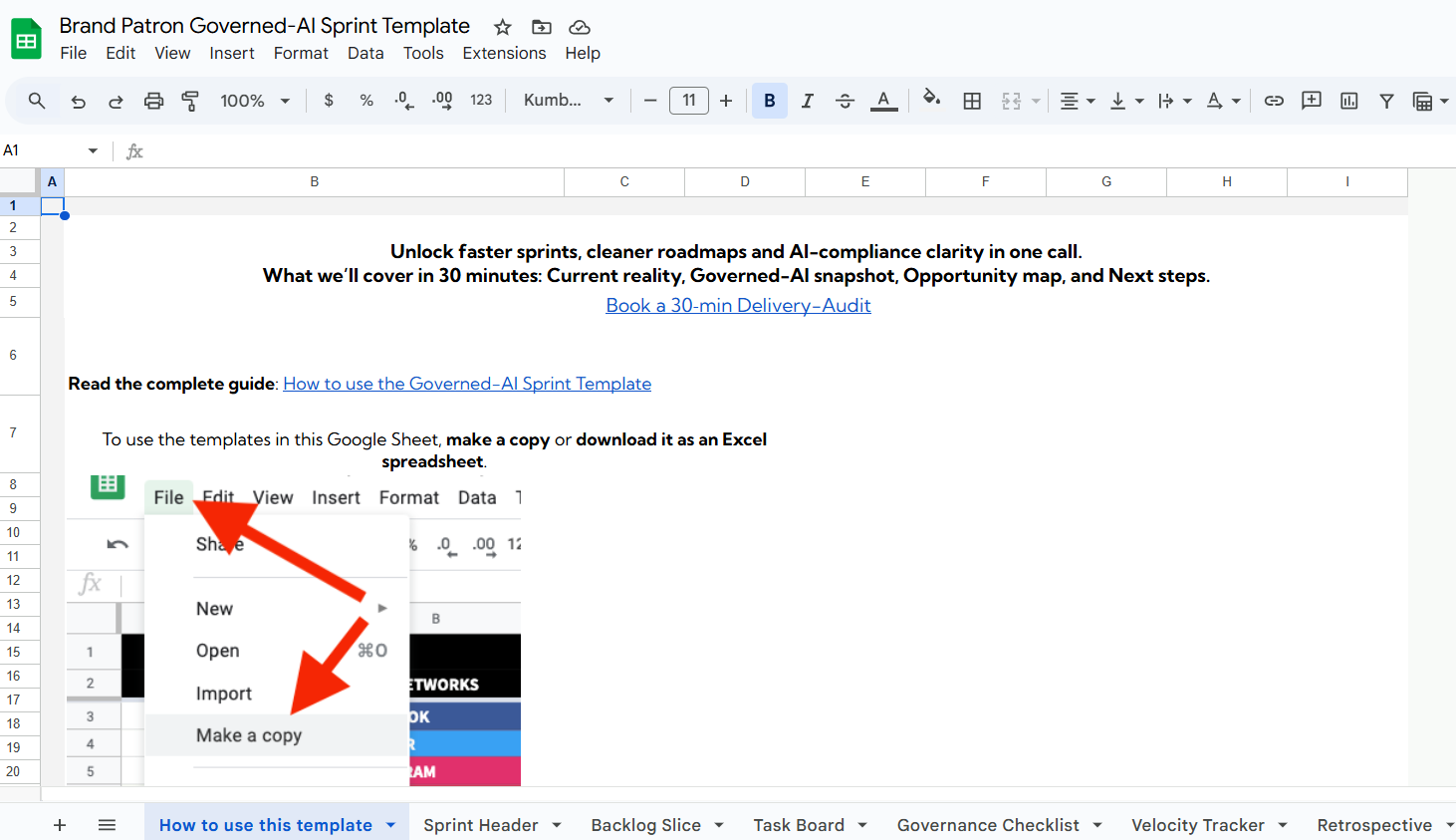1456x840 pixels.
Task: Open the Sprint Header tab dropdown arrow
Action: pos(557,825)
